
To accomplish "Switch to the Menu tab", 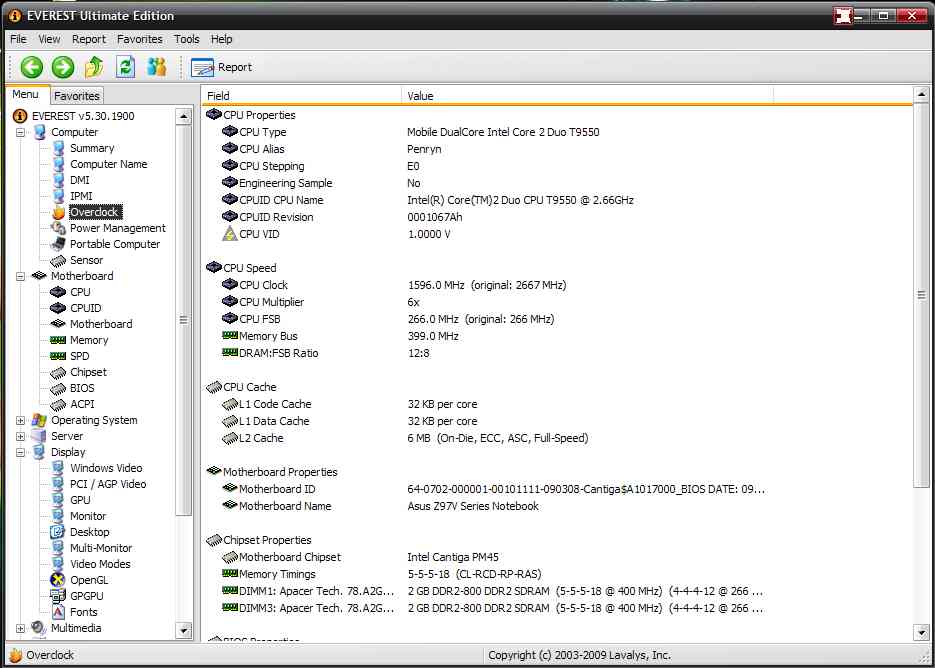I will 25,94.
